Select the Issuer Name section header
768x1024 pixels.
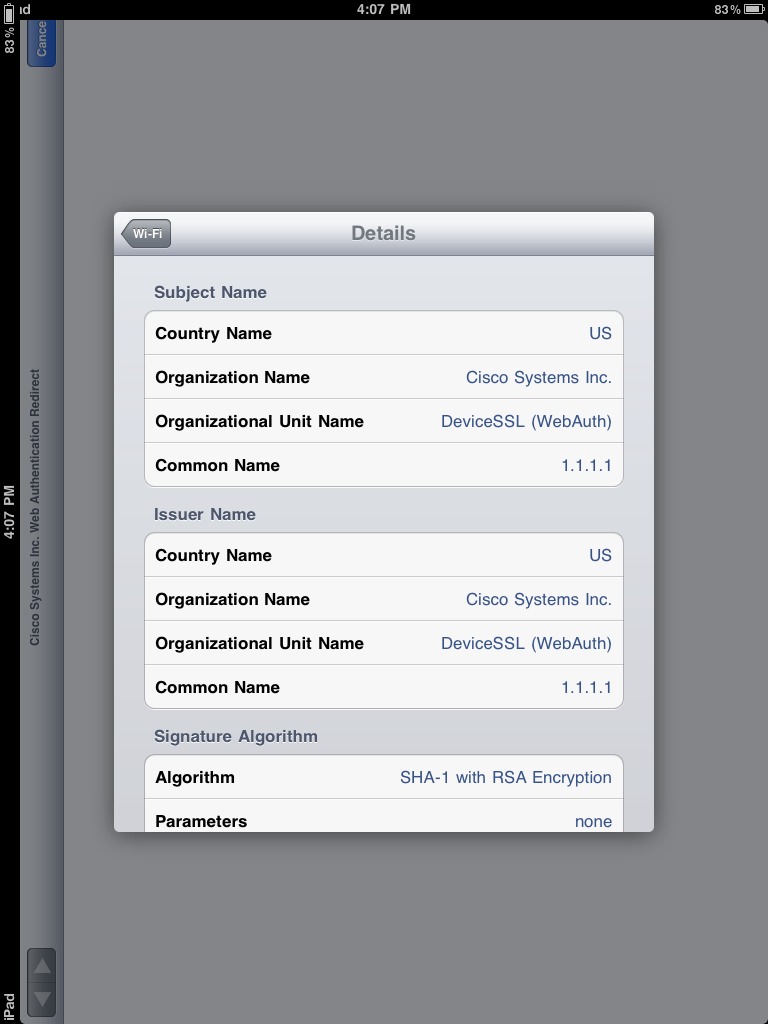click(204, 514)
